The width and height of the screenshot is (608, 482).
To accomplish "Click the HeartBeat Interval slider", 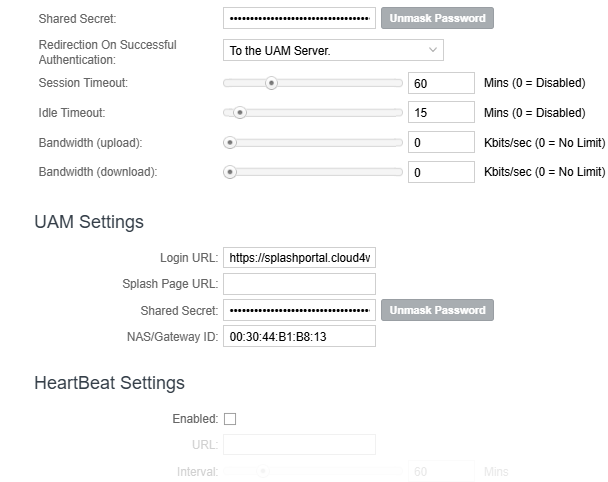I will point(264,471).
